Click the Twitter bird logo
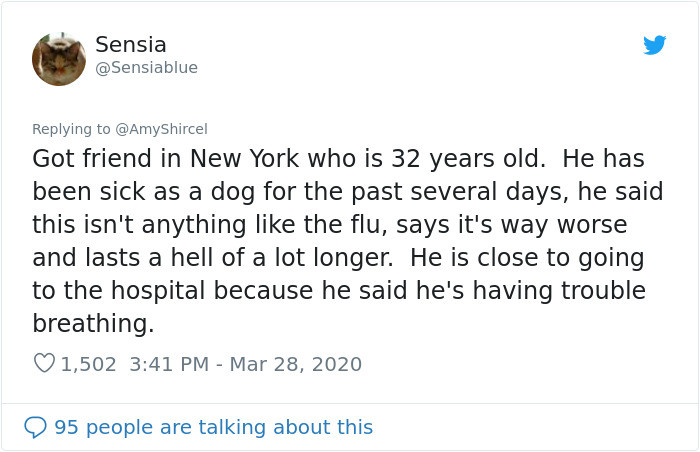 click(654, 45)
